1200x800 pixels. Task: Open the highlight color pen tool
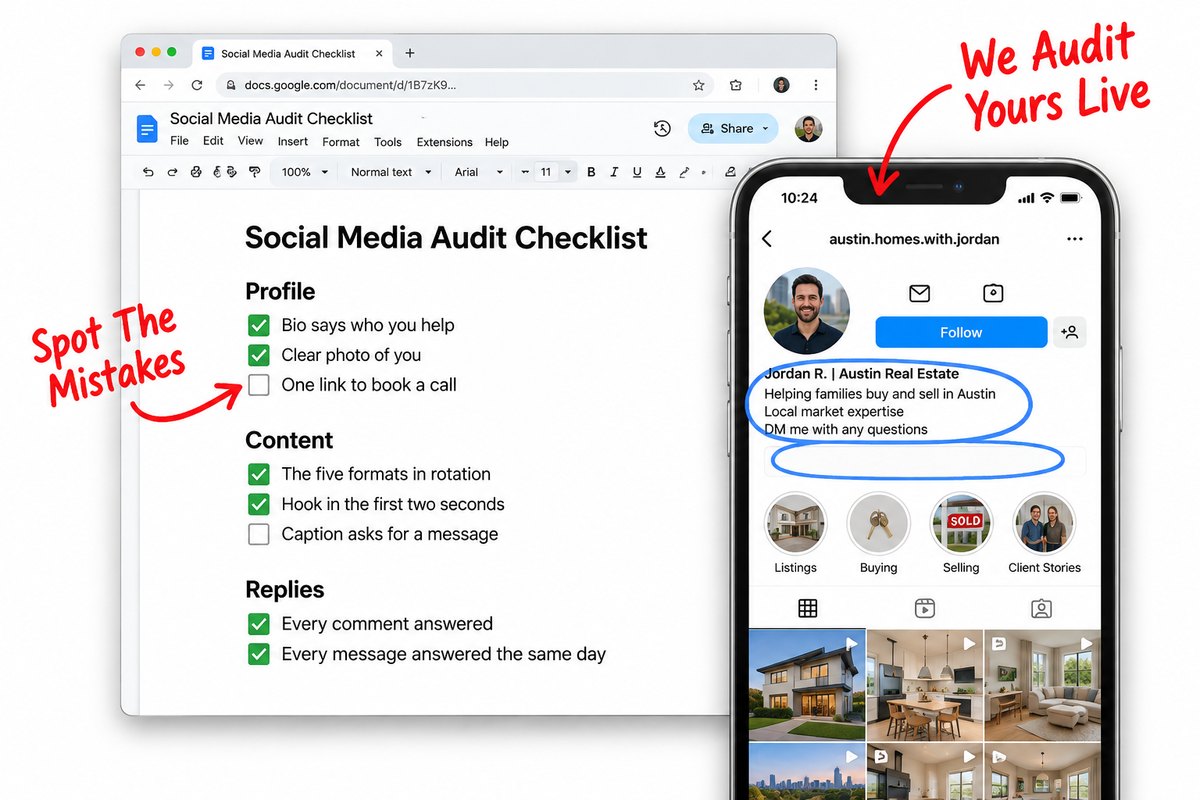click(x=685, y=172)
